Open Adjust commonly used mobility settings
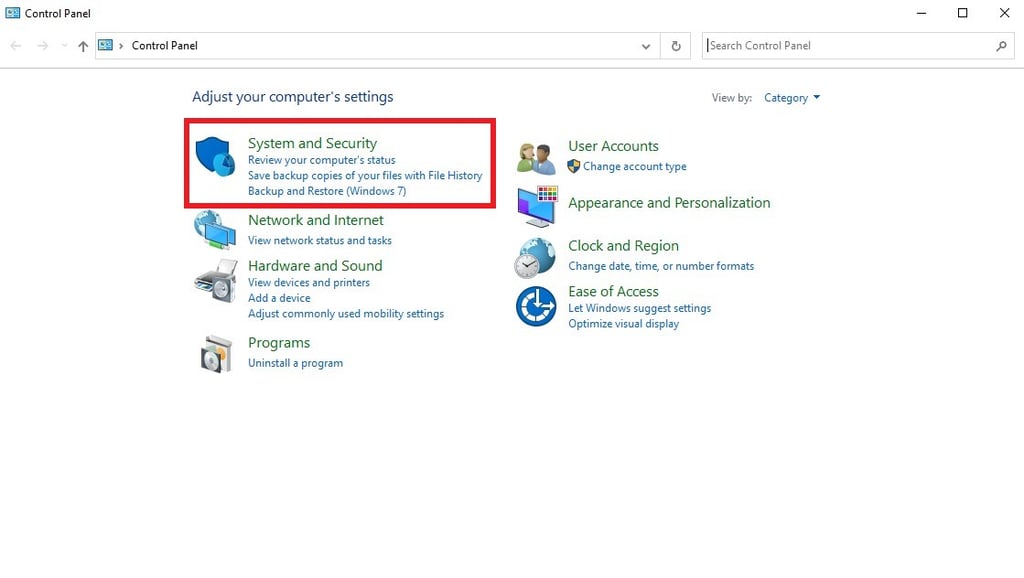The image size is (1024, 578). tap(345, 313)
